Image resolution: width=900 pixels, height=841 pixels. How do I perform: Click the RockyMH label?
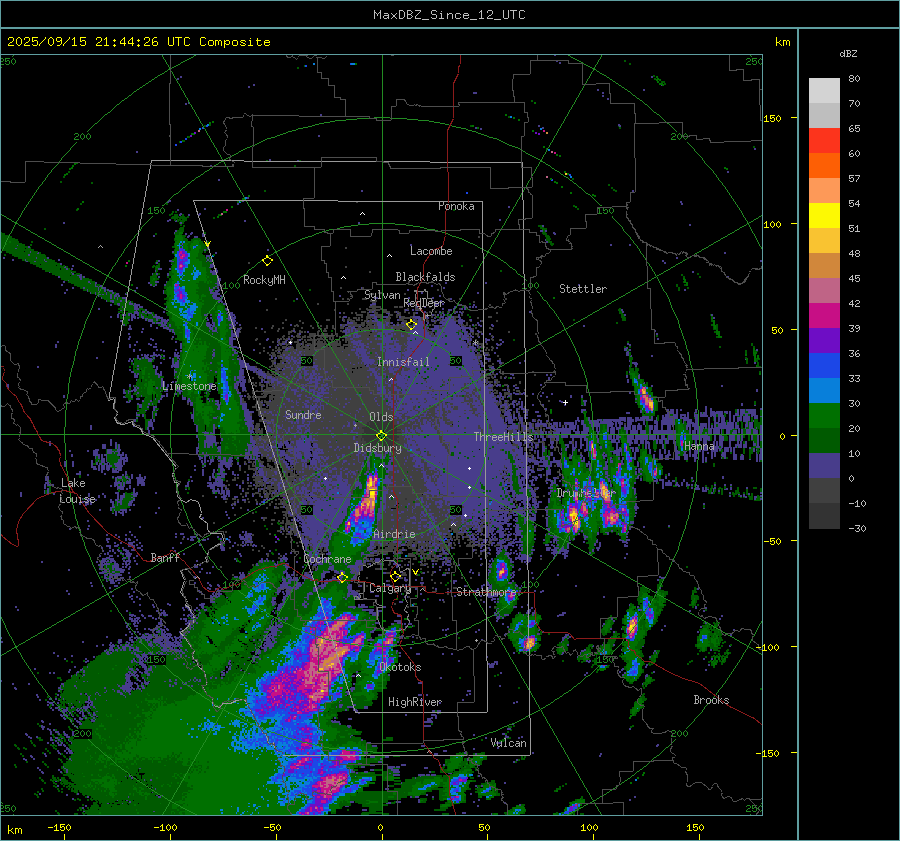(264, 280)
